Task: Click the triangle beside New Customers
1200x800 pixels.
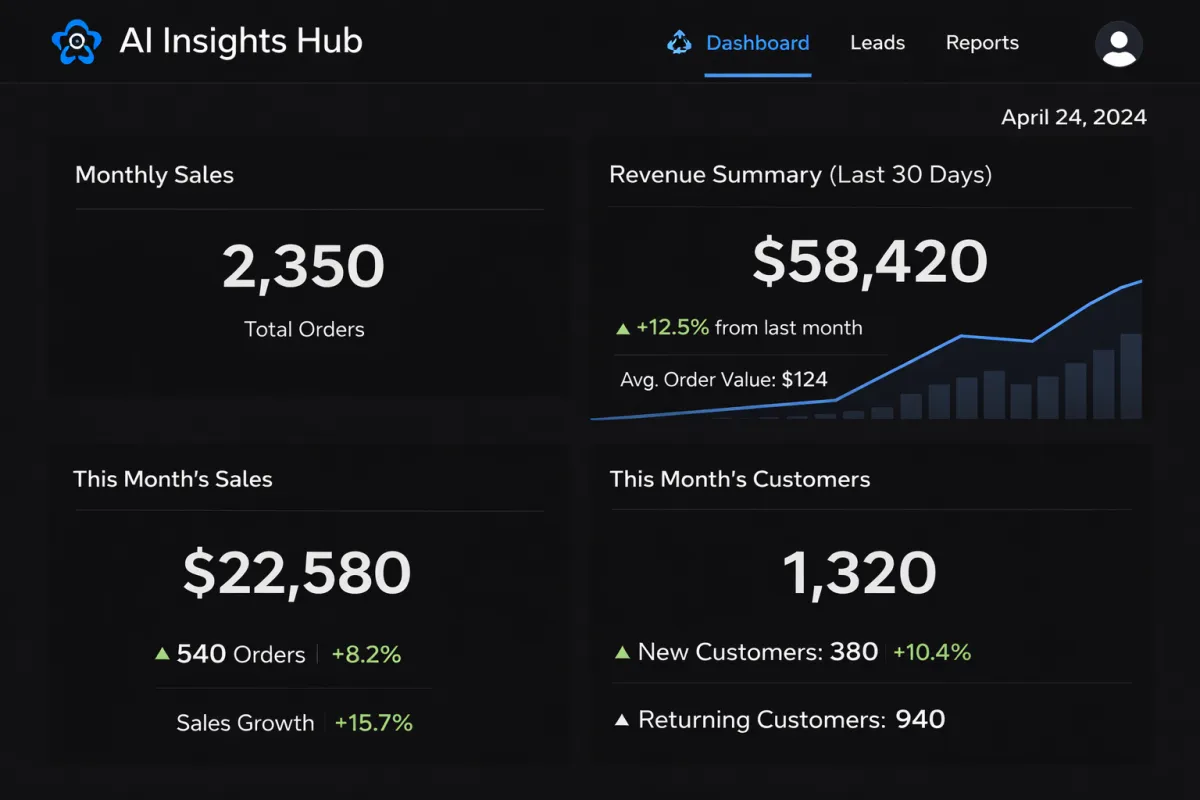Action: click(x=622, y=651)
